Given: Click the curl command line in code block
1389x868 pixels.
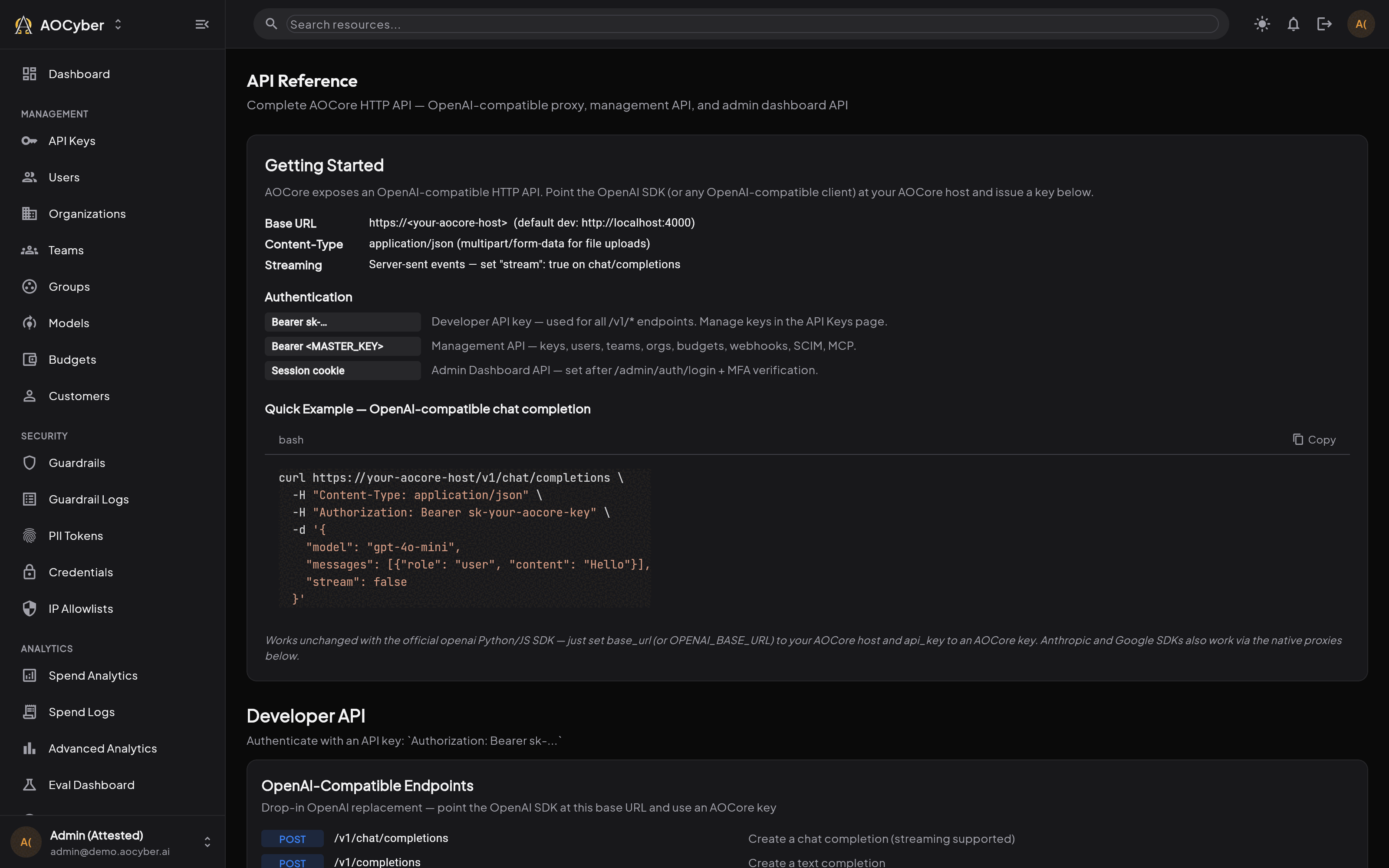Looking at the screenshot, I should click(x=451, y=478).
